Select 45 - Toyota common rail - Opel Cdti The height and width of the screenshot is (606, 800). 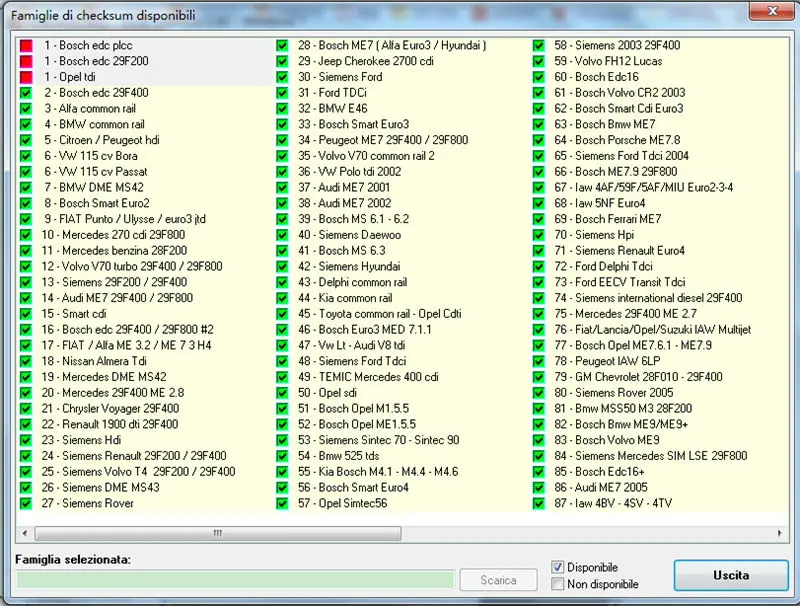click(x=380, y=314)
